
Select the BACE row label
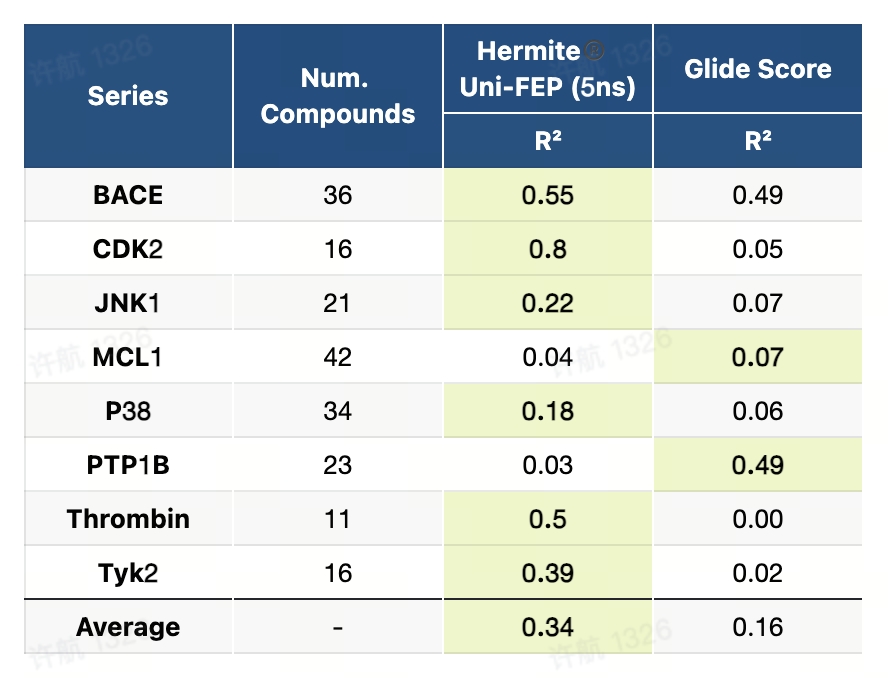[x=128, y=195]
